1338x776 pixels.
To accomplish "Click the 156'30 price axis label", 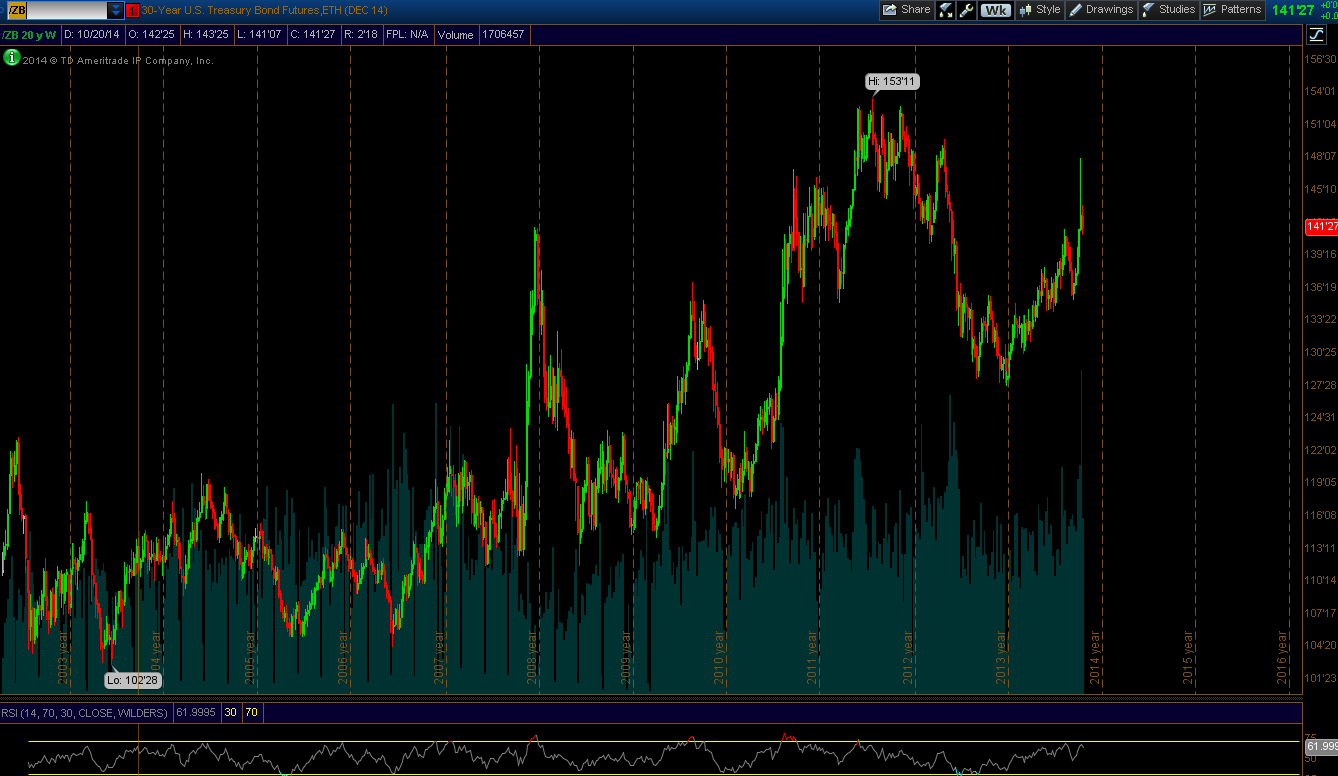I will pos(1320,59).
